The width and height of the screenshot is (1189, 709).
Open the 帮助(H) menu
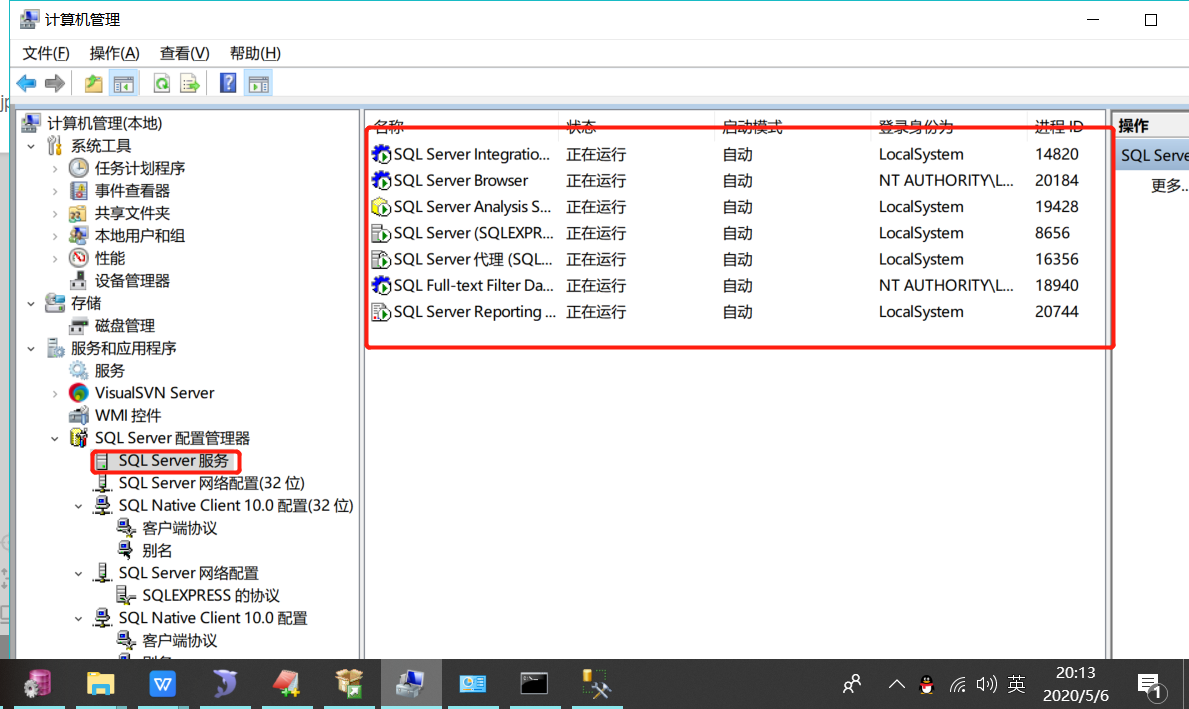[x=255, y=53]
